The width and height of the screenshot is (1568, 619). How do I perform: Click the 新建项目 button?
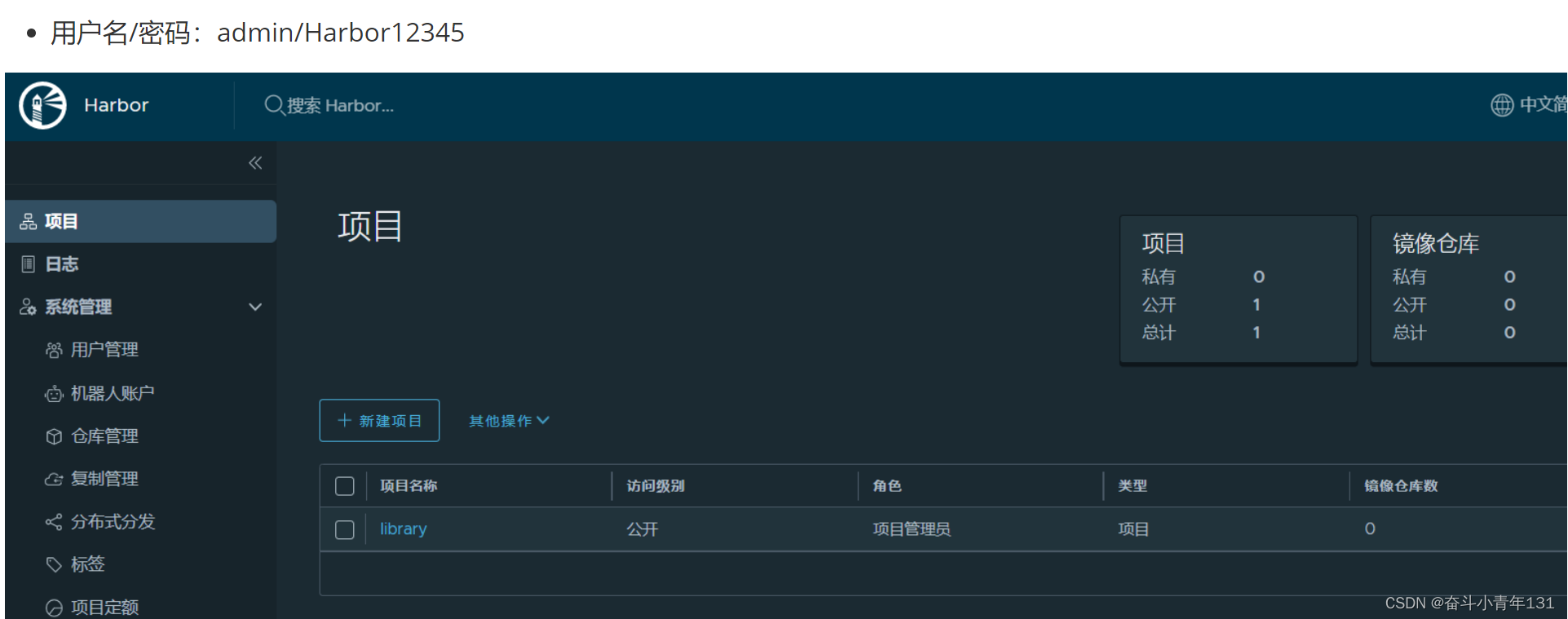tap(379, 421)
